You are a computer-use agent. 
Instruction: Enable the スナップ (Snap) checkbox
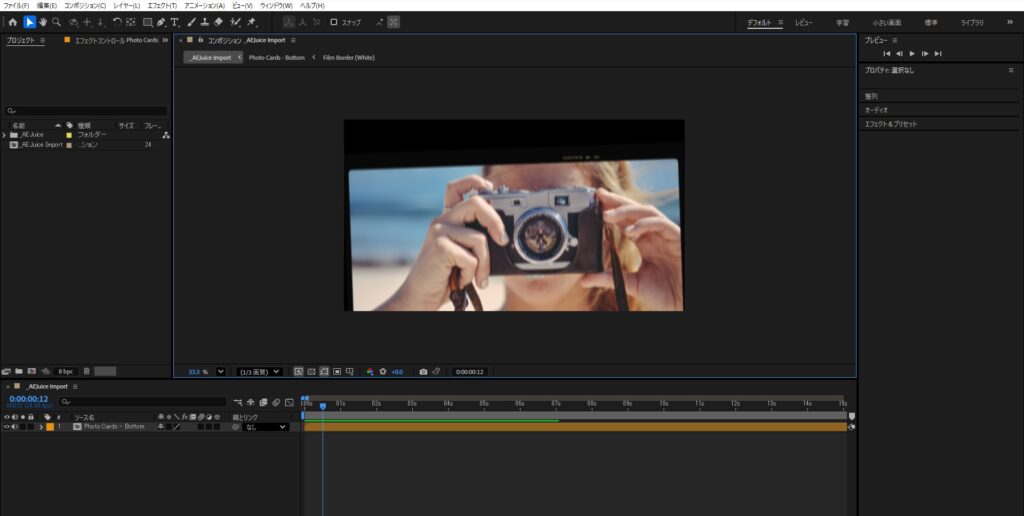(334, 22)
